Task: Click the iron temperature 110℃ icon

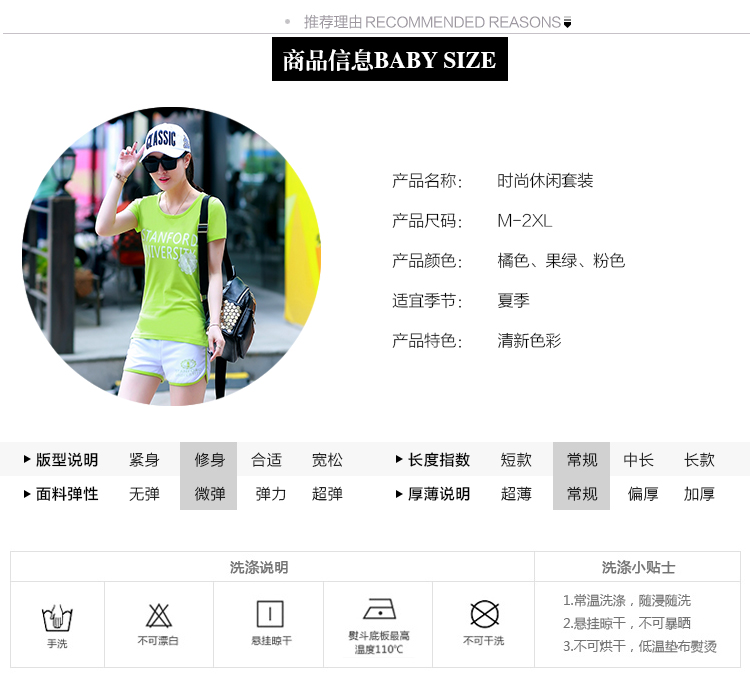Action: click(379, 610)
